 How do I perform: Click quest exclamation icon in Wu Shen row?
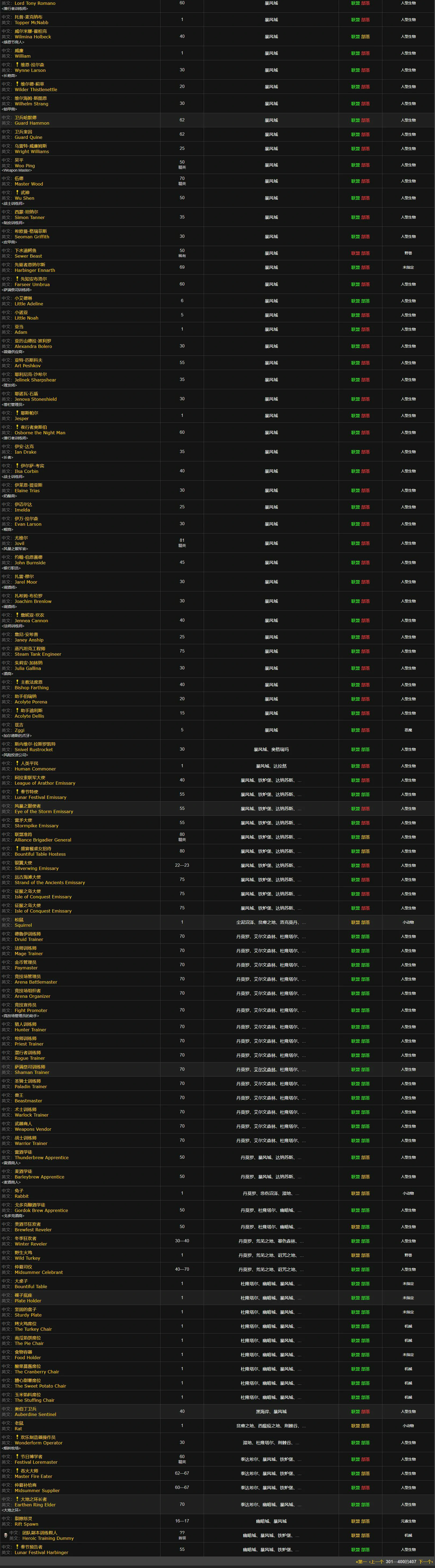pyautogui.click(x=17, y=192)
